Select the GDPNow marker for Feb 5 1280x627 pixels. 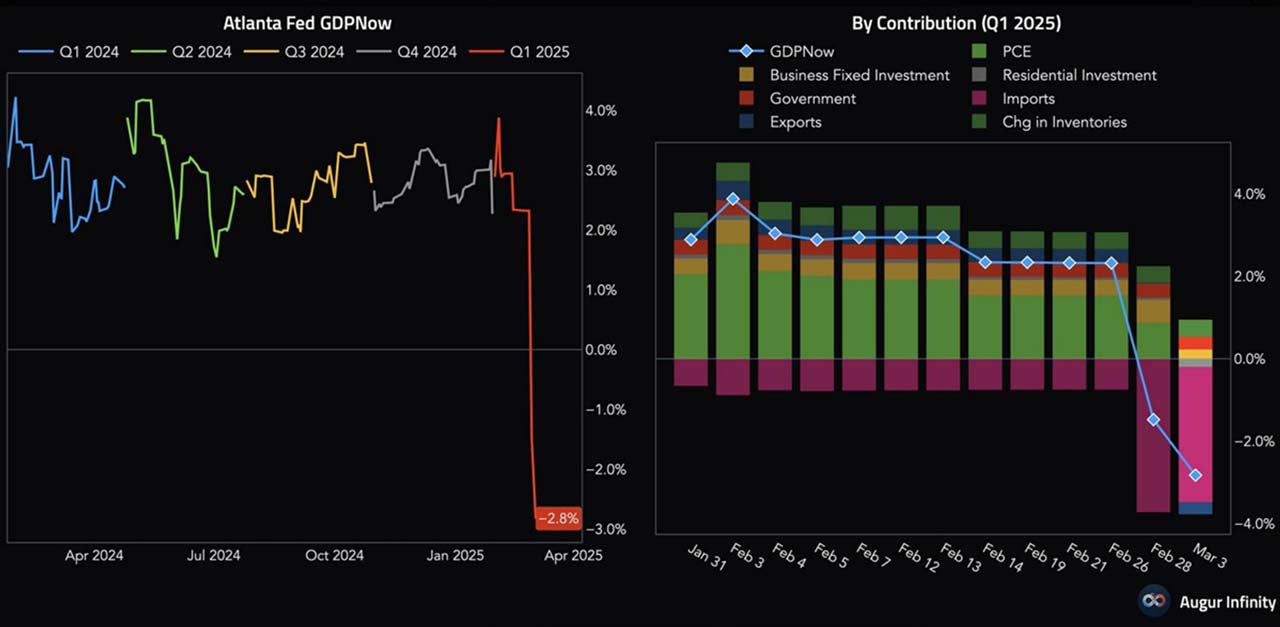point(817,240)
